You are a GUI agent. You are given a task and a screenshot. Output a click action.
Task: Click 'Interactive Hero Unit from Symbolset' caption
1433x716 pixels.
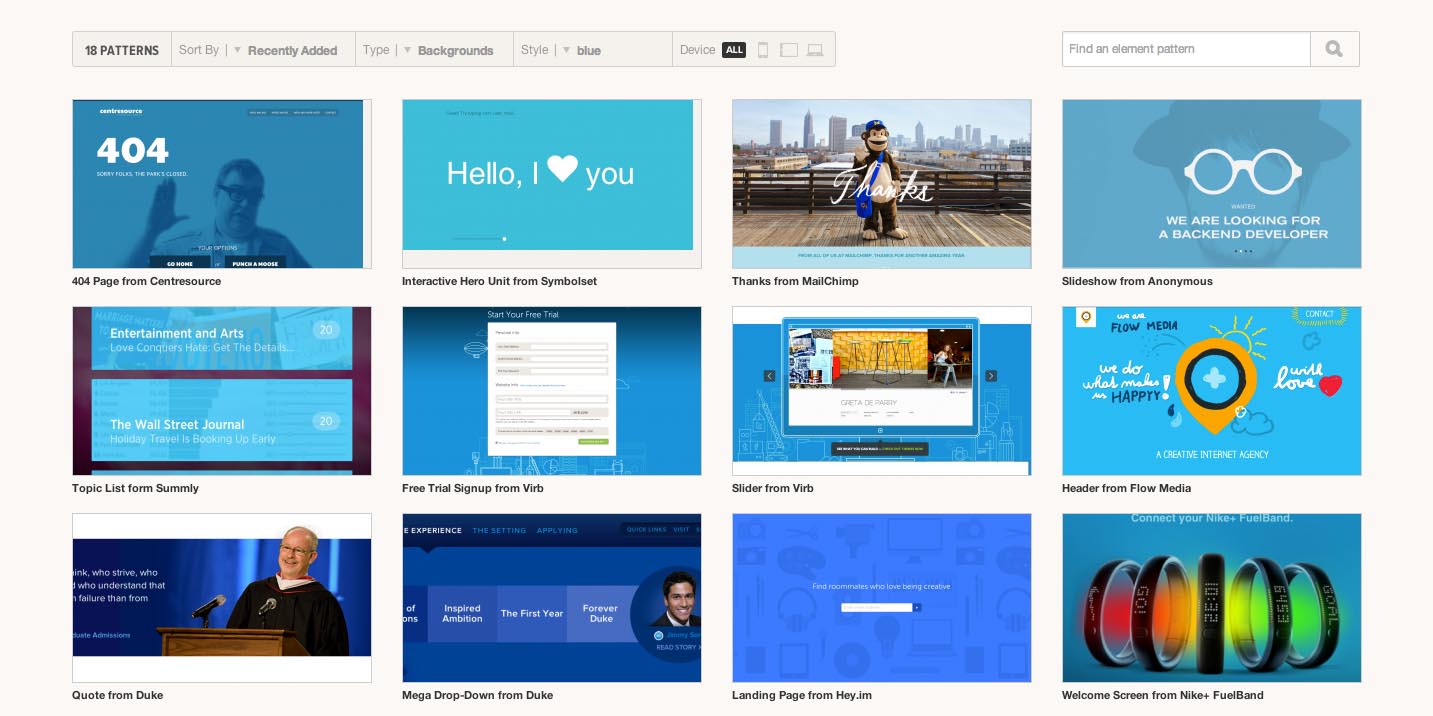pos(499,281)
